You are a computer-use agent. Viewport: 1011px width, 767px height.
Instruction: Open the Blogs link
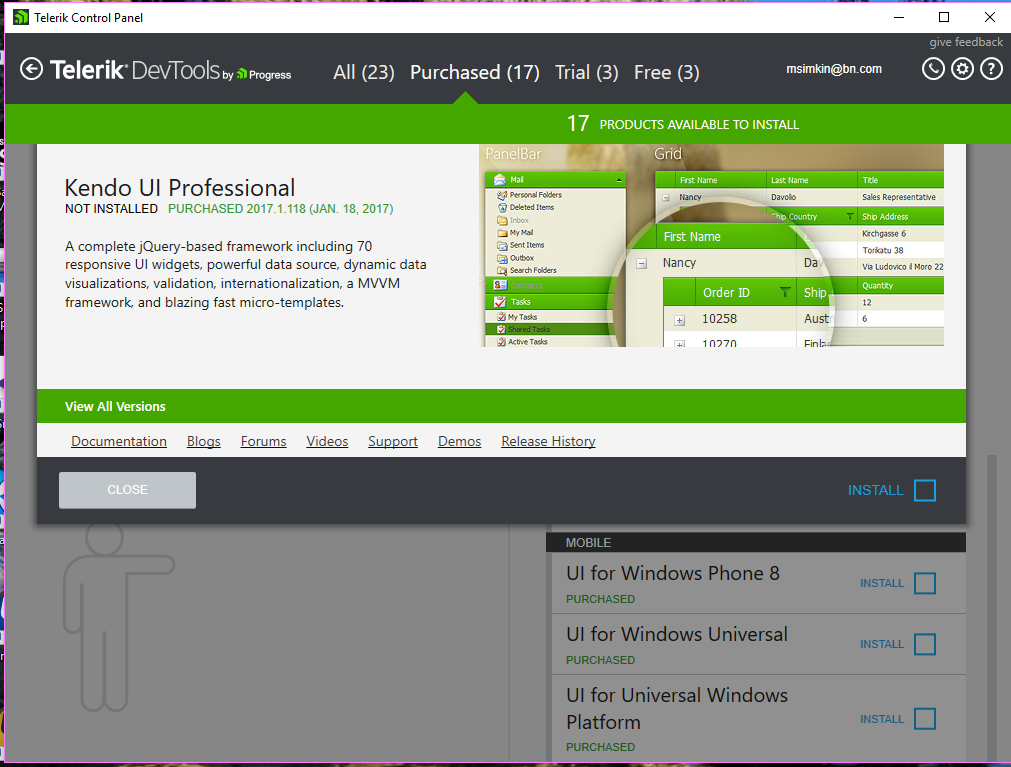(x=204, y=442)
